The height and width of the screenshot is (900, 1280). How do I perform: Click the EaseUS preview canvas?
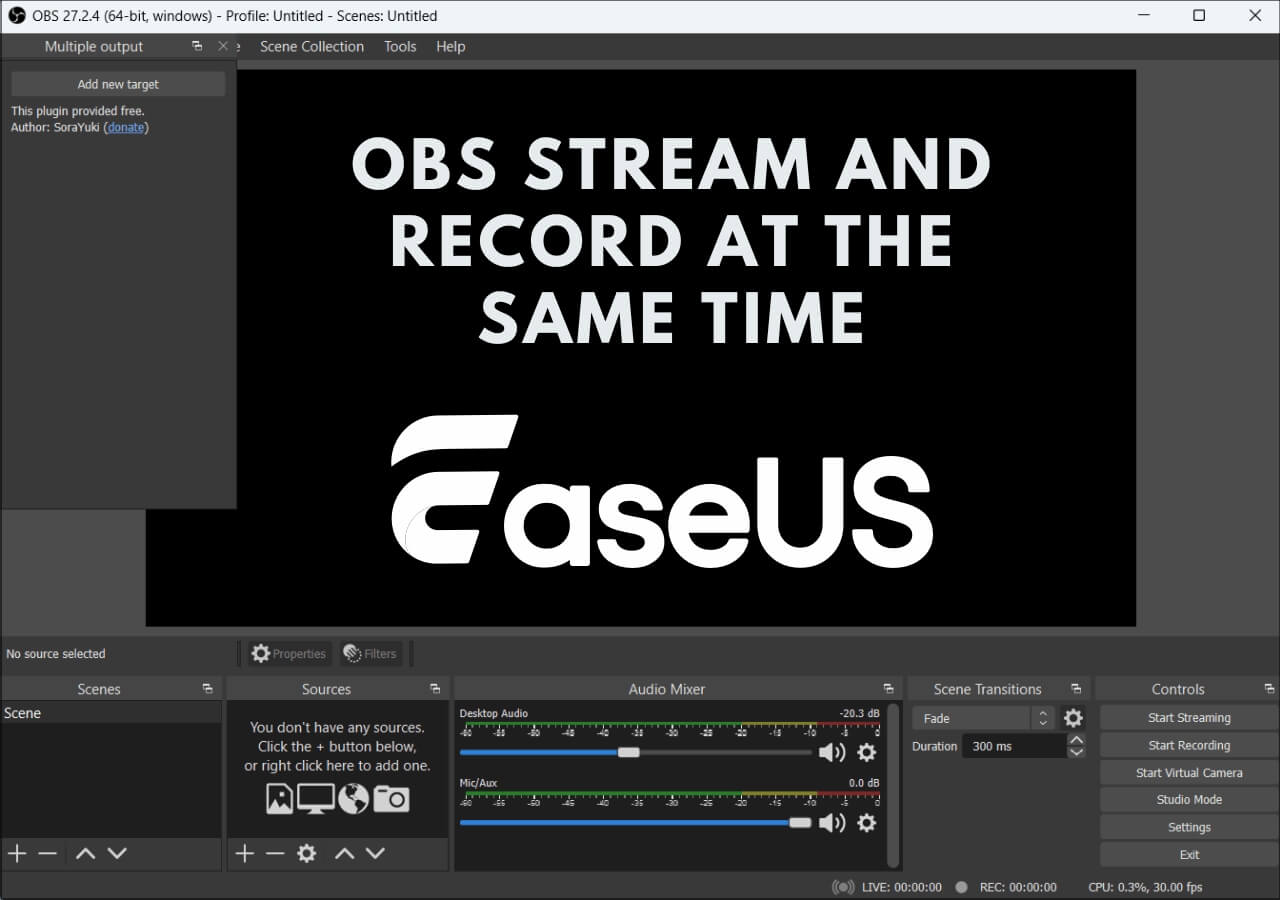pos(640,348)
